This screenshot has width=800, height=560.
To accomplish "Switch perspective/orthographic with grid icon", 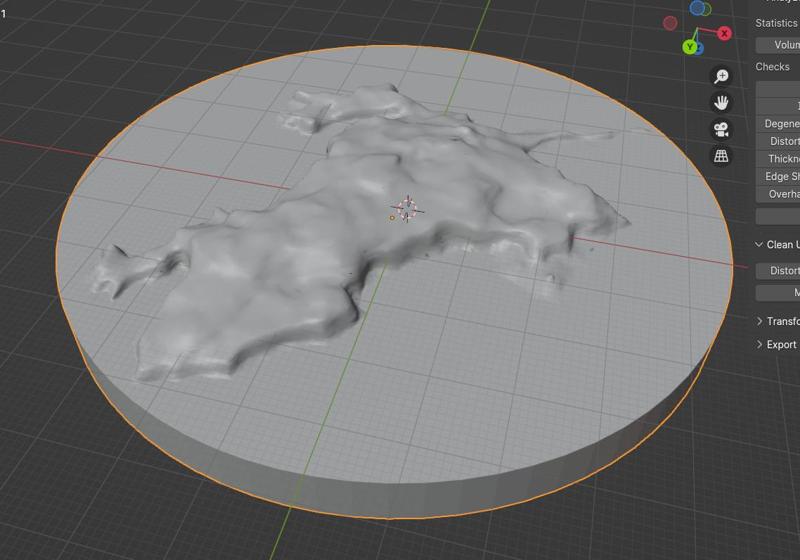I will 721,156.
